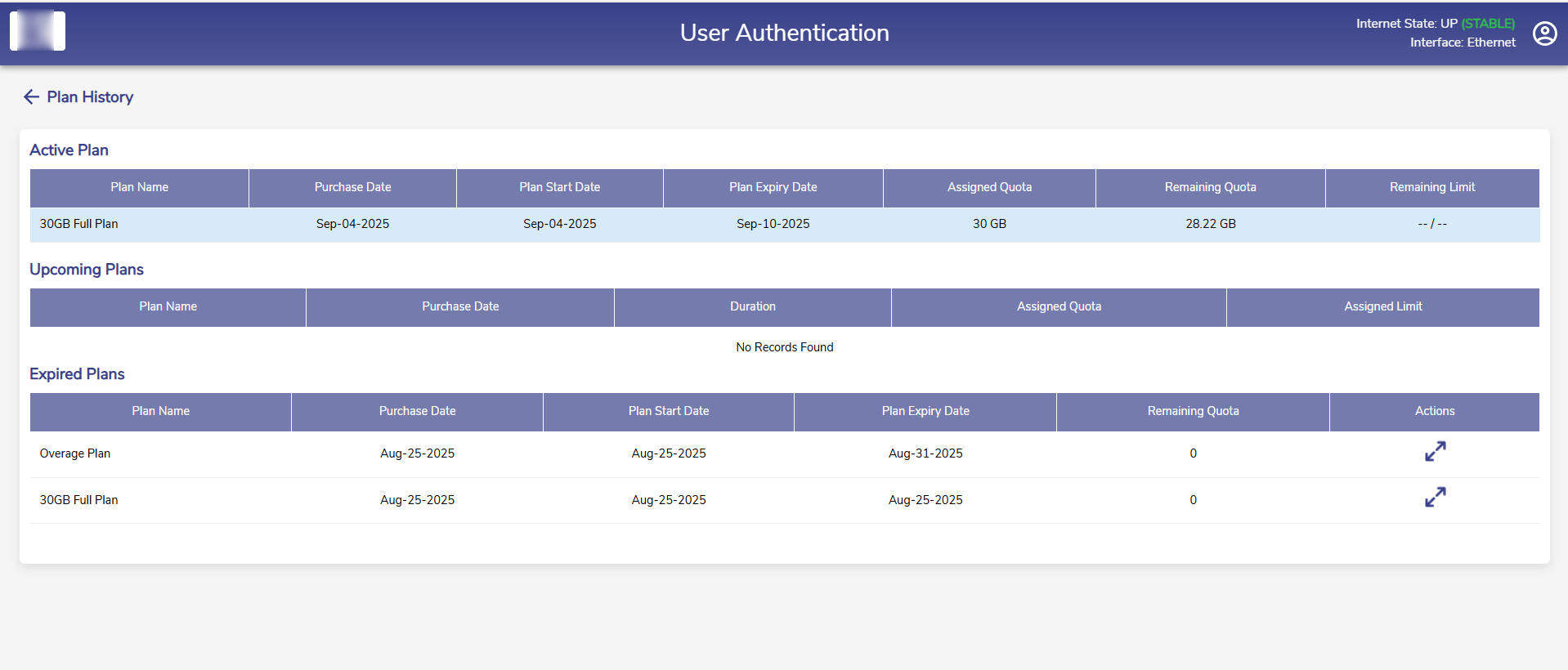
Task: Click the Remaining Limit column header
Action: coord(1431,187)
